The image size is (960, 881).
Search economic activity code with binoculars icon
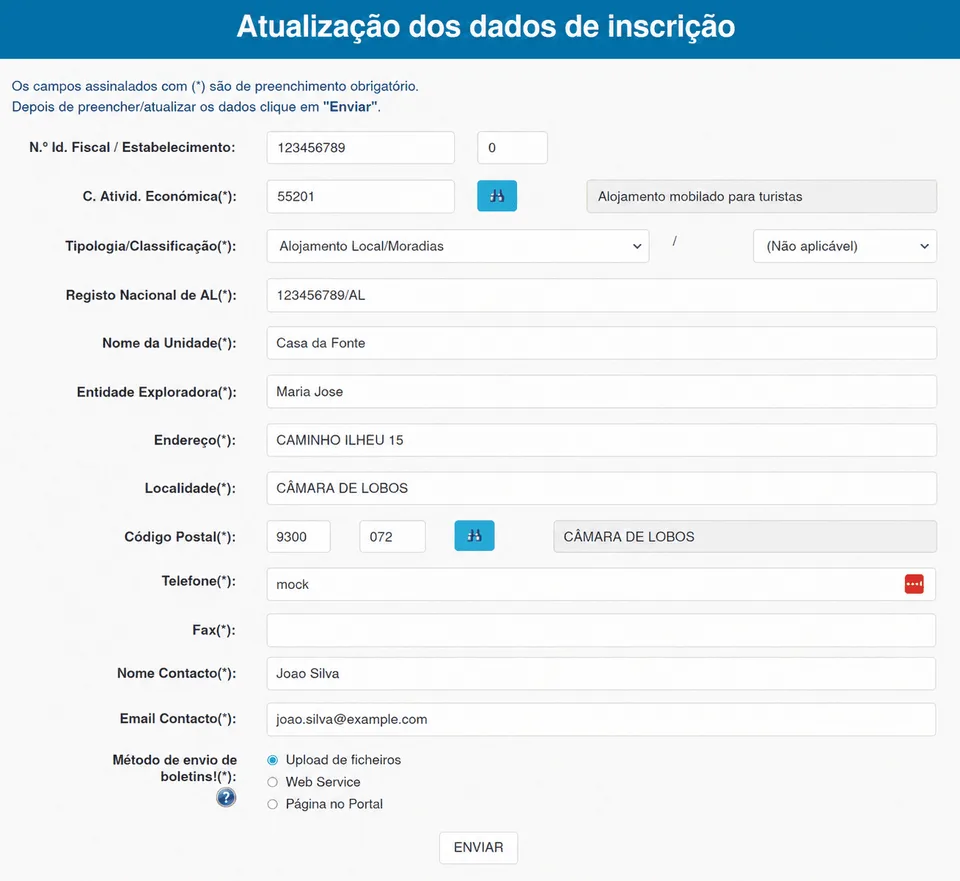point(497,196)
